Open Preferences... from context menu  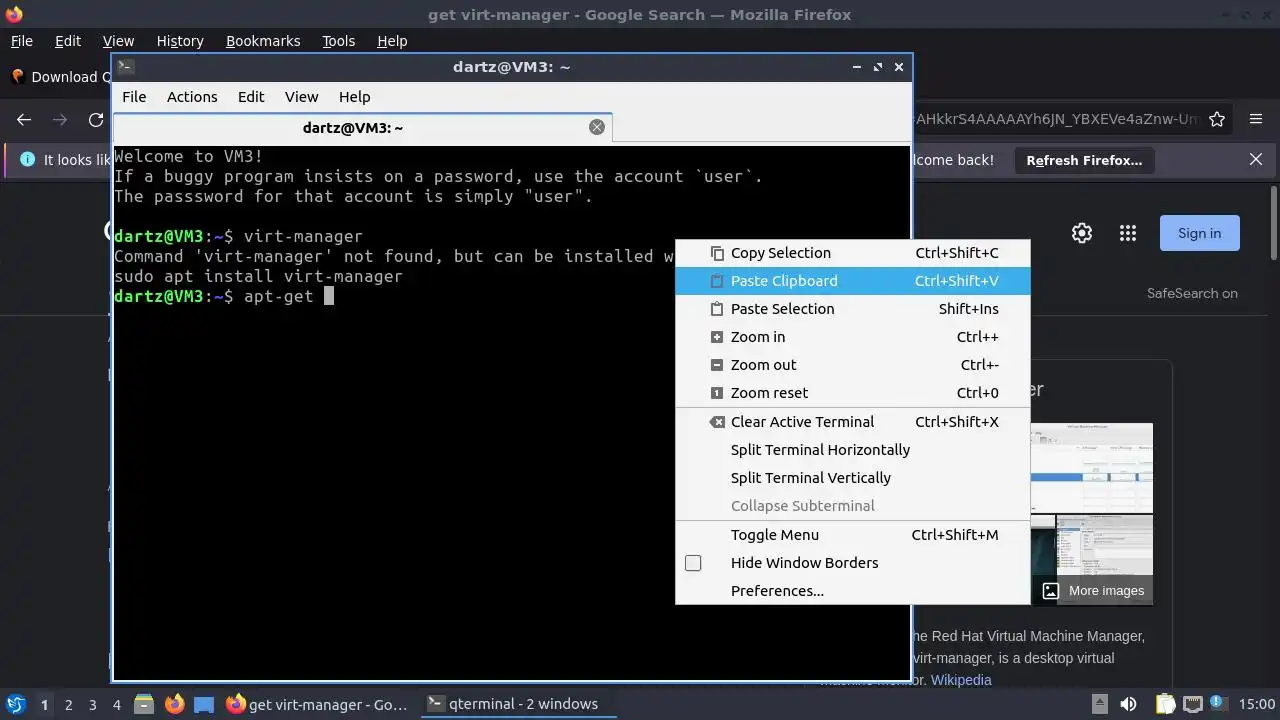tap(853, 591)
